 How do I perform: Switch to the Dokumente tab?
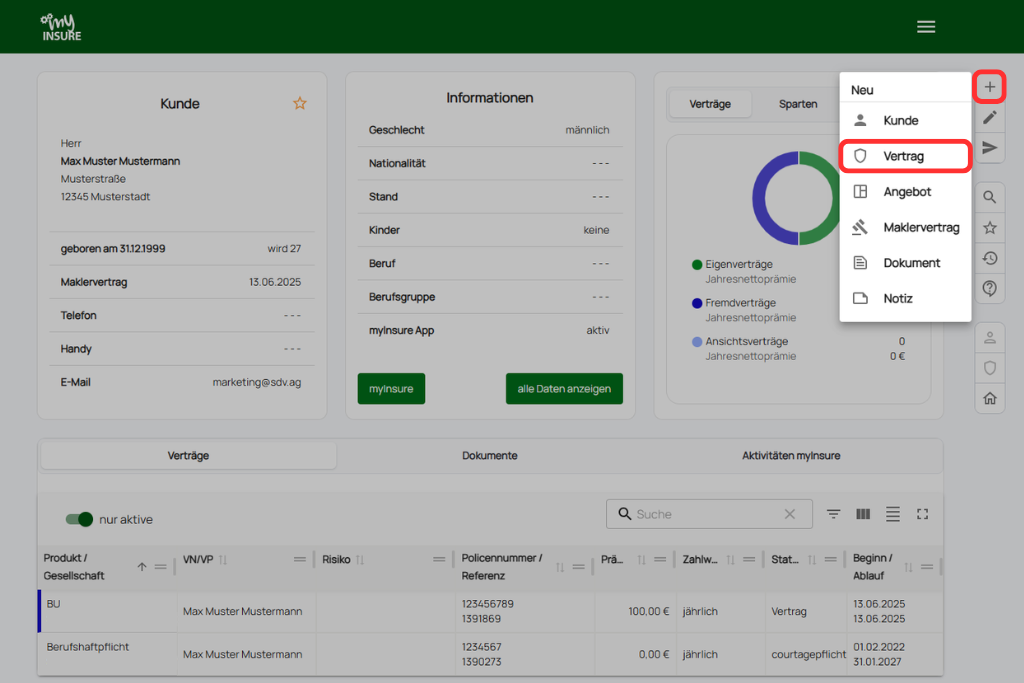(489, 455)
